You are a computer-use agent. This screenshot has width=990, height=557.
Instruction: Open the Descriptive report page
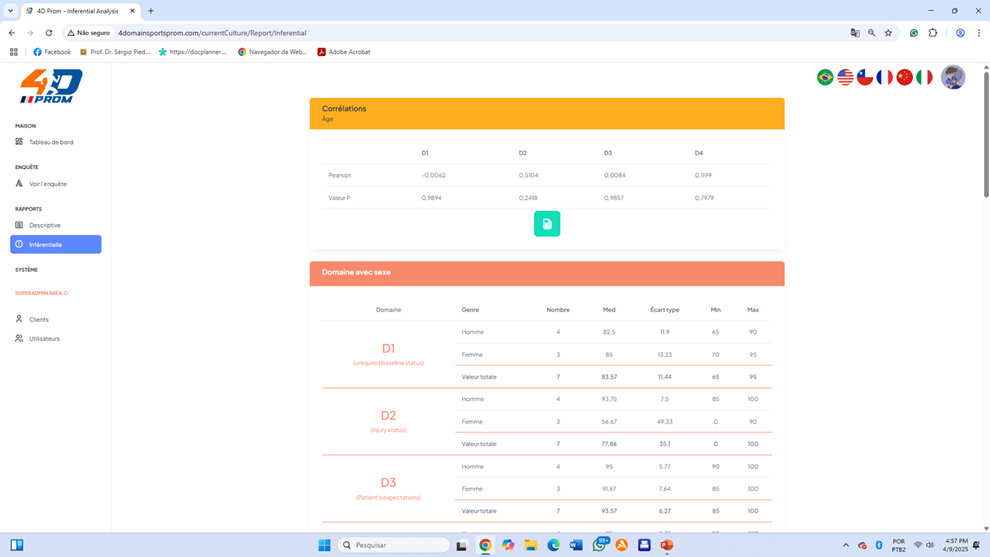44,225
